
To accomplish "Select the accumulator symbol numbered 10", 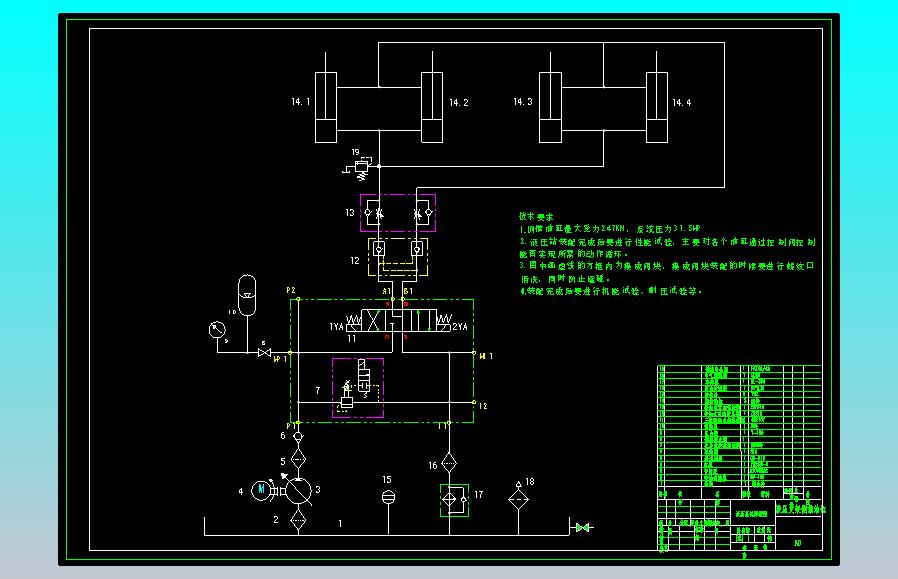I will pos(247,296).
